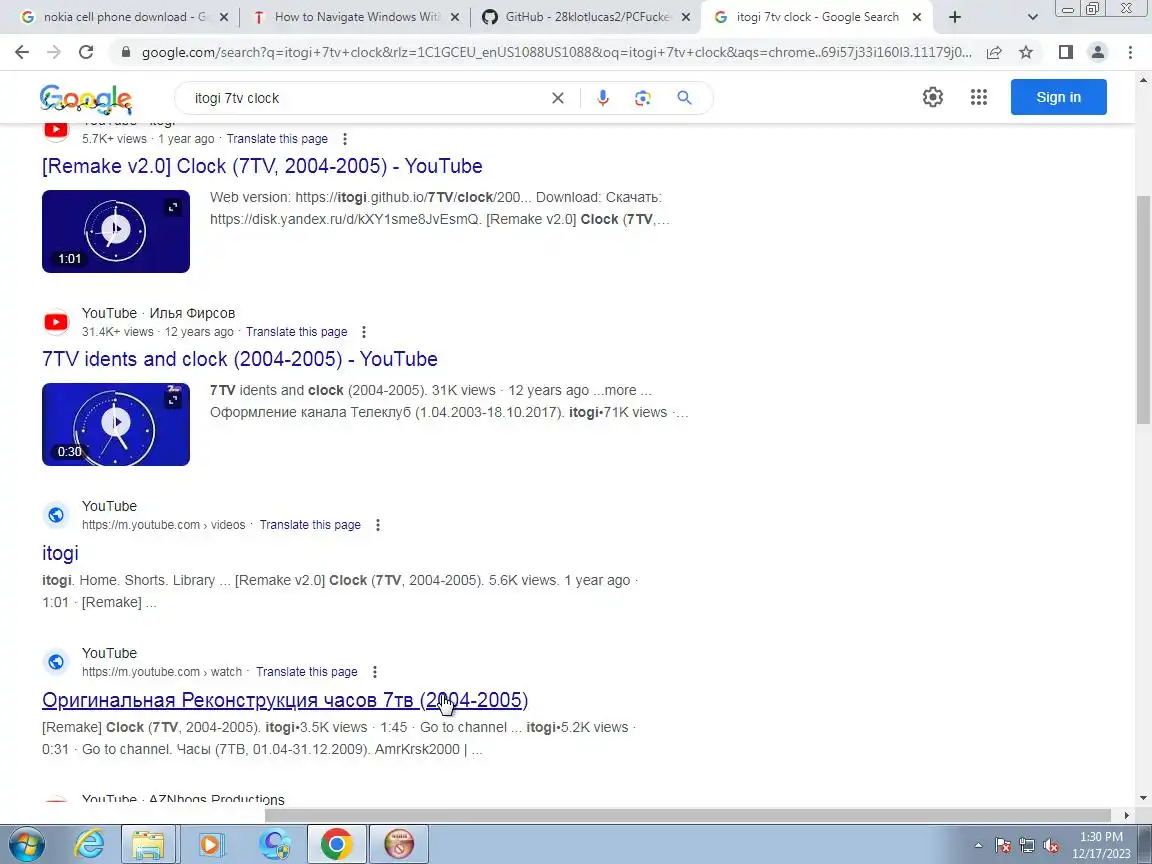Click the Google doodle logo
Image resolution: width=1152 pixels, height=864 pixels.
[x=86, y=98]
